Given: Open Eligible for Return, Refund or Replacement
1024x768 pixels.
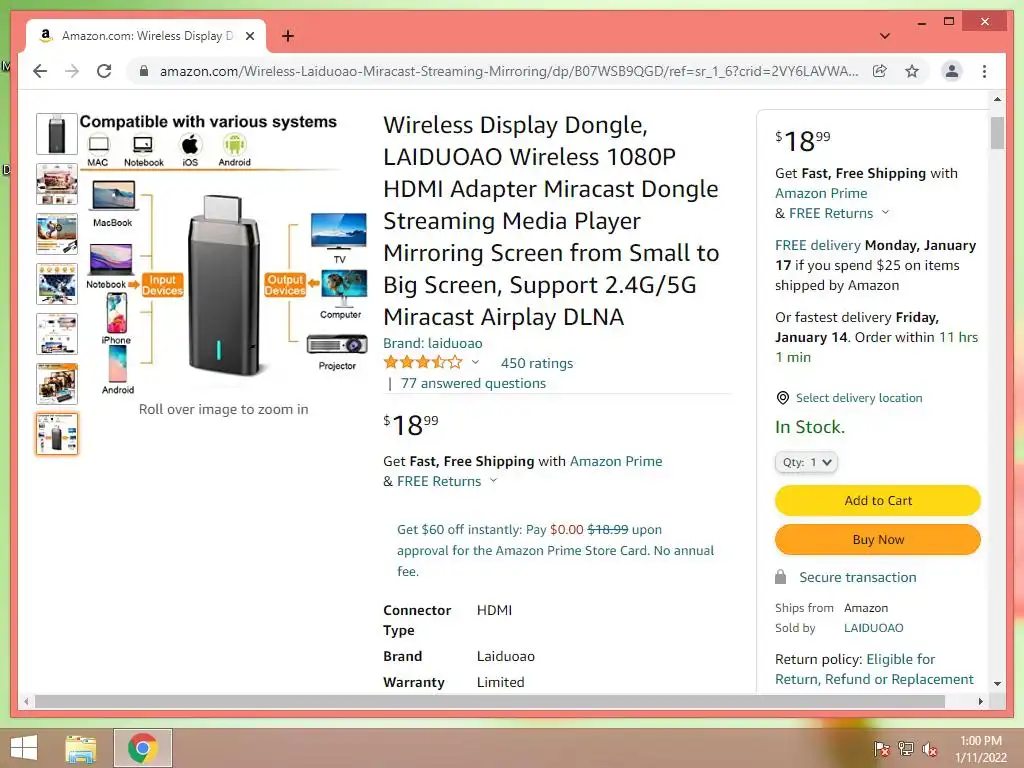Looking at the screenshot, I should [x=874, y=669].
